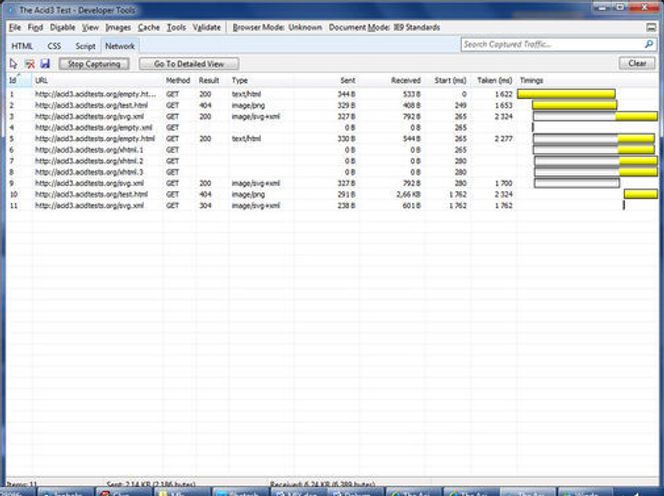This screenshot has width=664, height=496.
Task: Sort by the Method column header
Action: [178, 80]
